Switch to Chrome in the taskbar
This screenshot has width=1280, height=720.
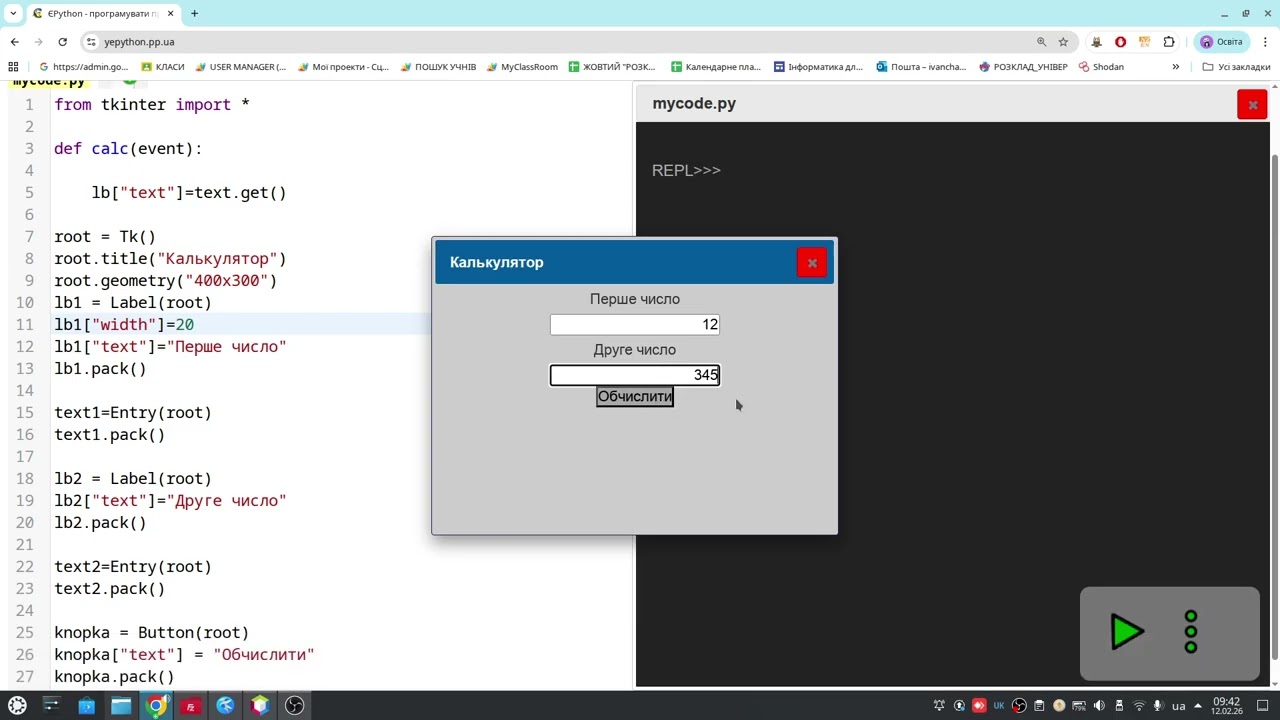[156, 706]
